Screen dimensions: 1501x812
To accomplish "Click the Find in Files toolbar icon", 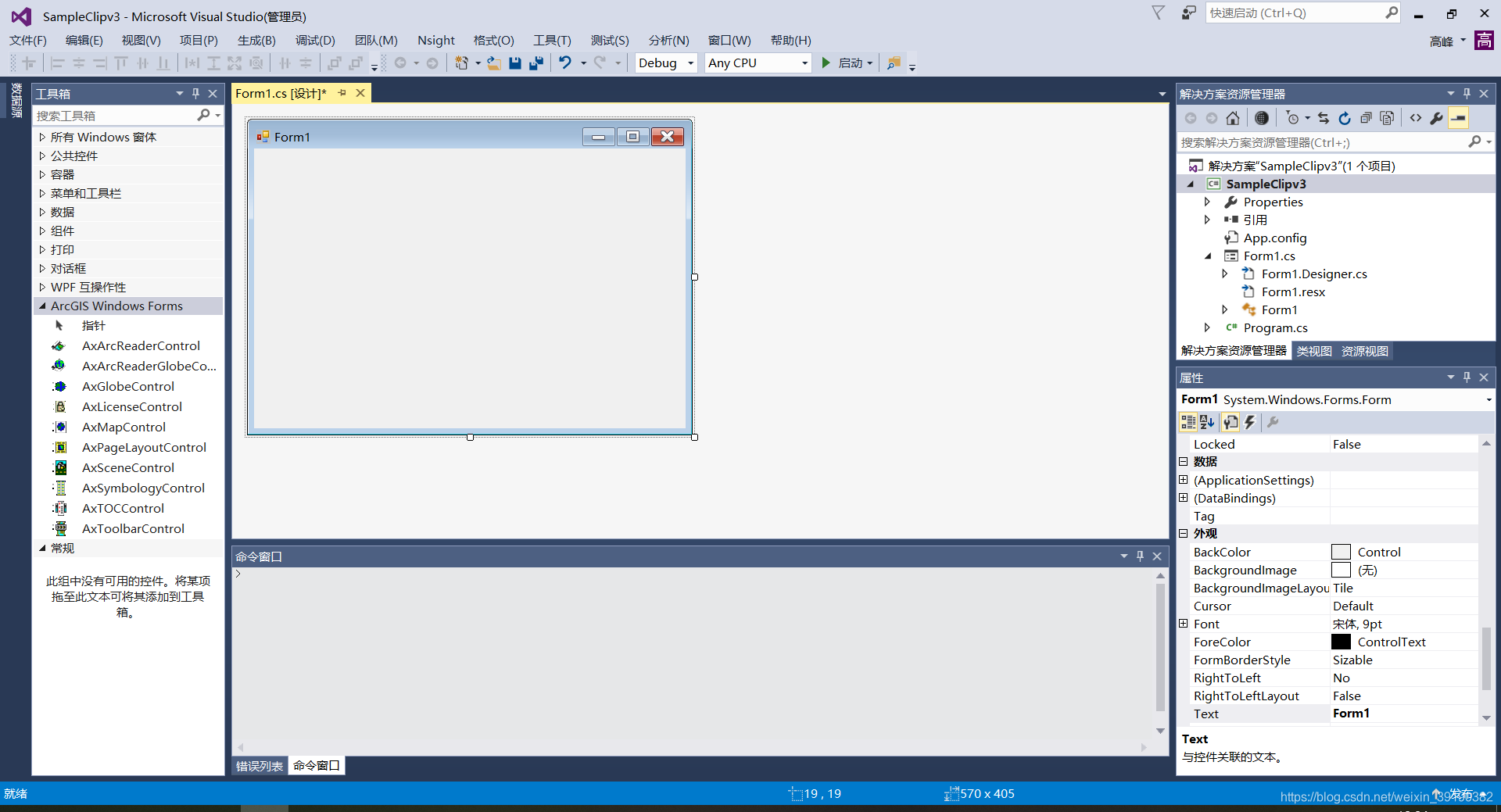I will [x=894, y=63].
